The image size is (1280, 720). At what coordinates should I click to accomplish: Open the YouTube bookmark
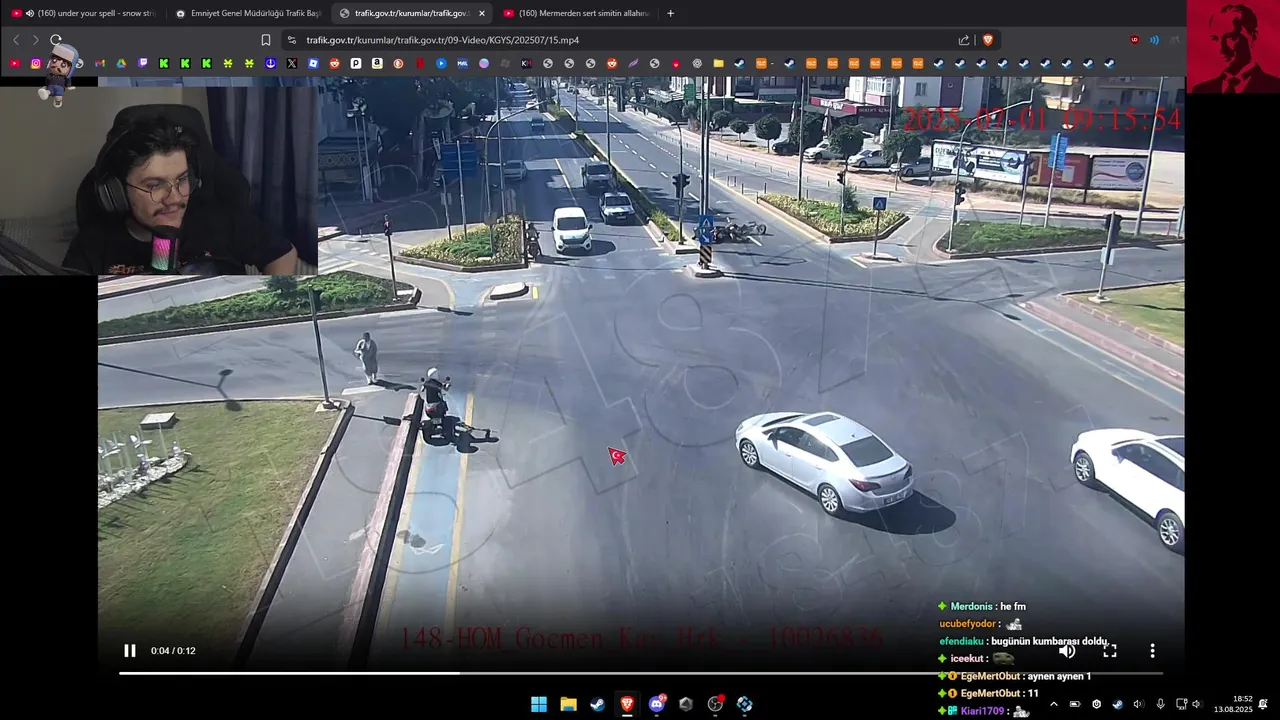14,63
